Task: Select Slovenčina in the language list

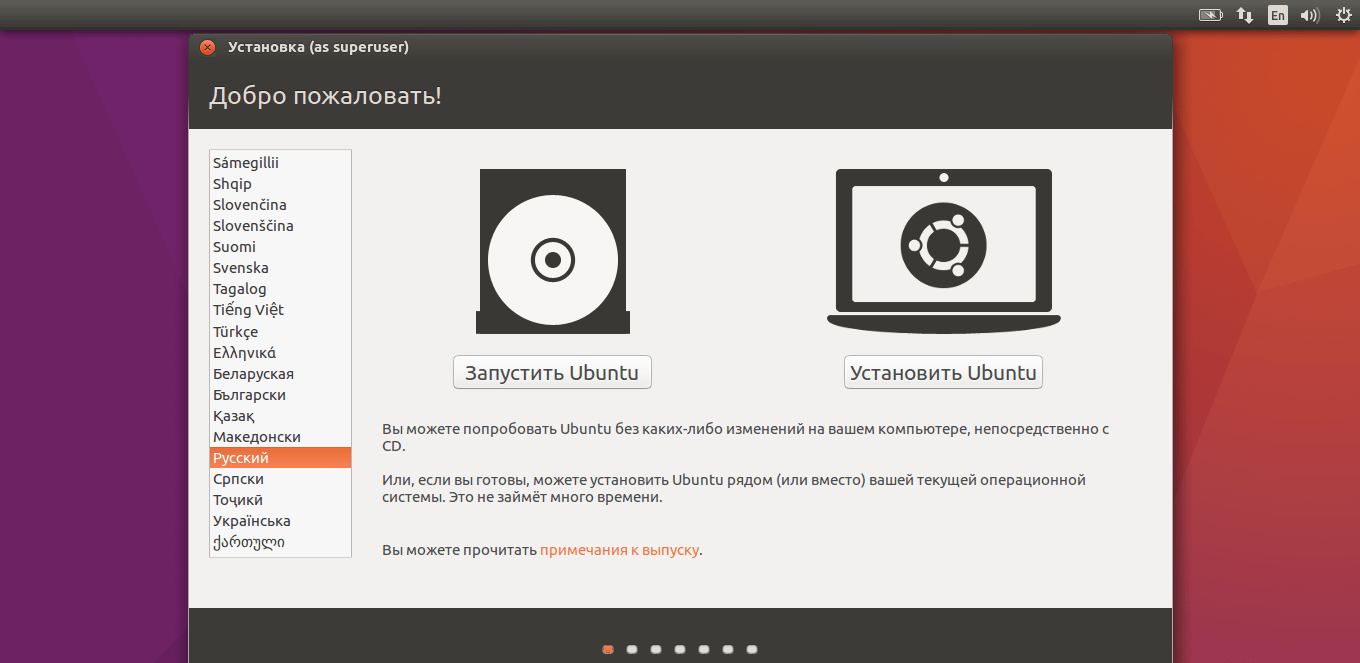Action: pos(280,205)
